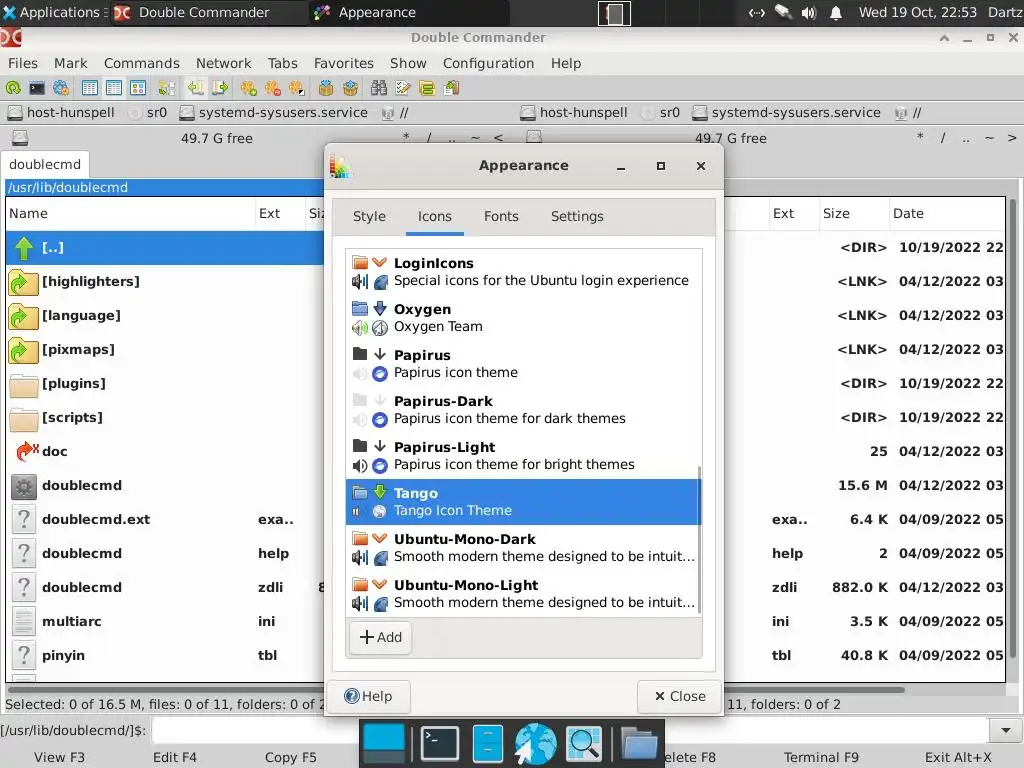Switch to Brief view toolbar icon
Image resolution: width=1024 pixels, height=768 pixels.
(x=90, y=88)
